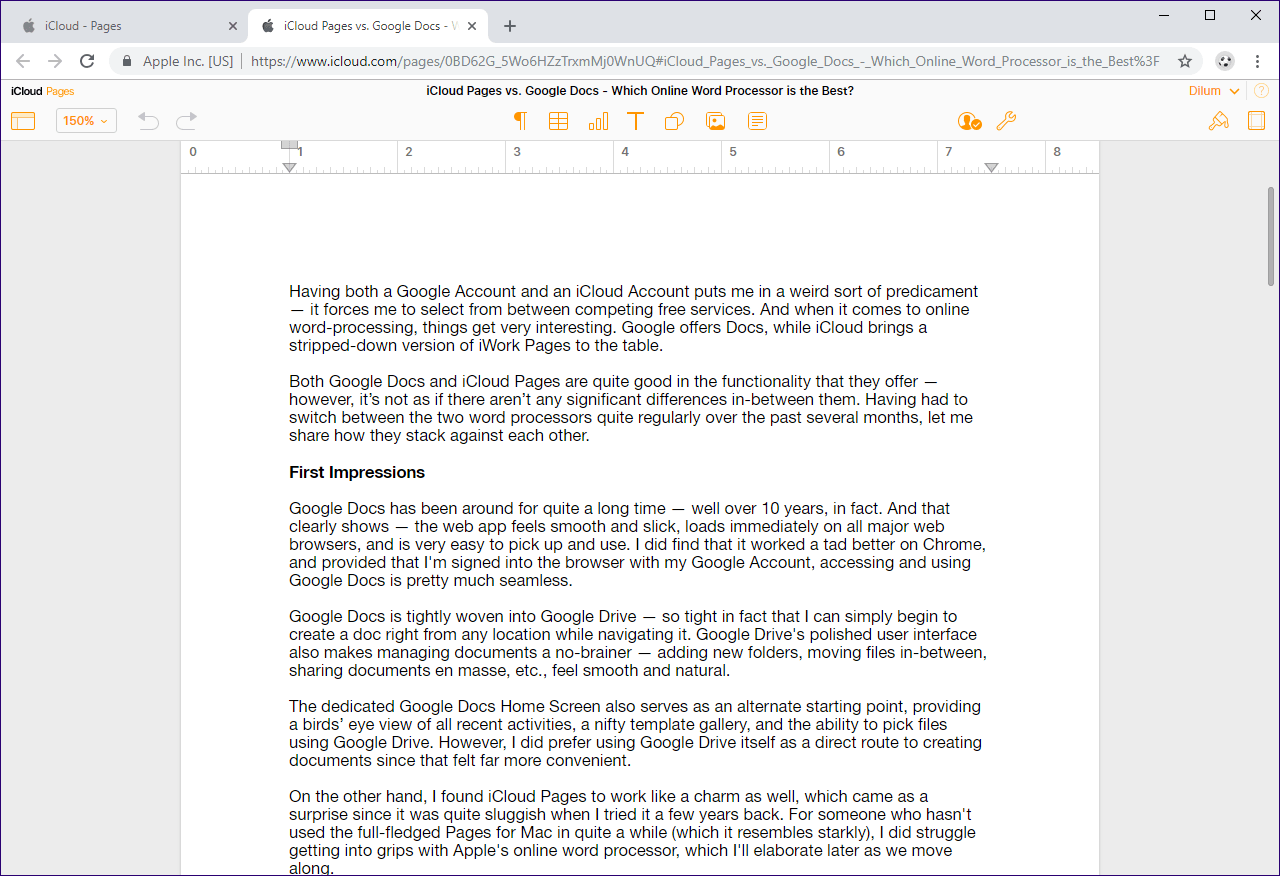Insert a Text box from the toolbar
Viewport: 1280px width, 876px height.
coord(635,121)
